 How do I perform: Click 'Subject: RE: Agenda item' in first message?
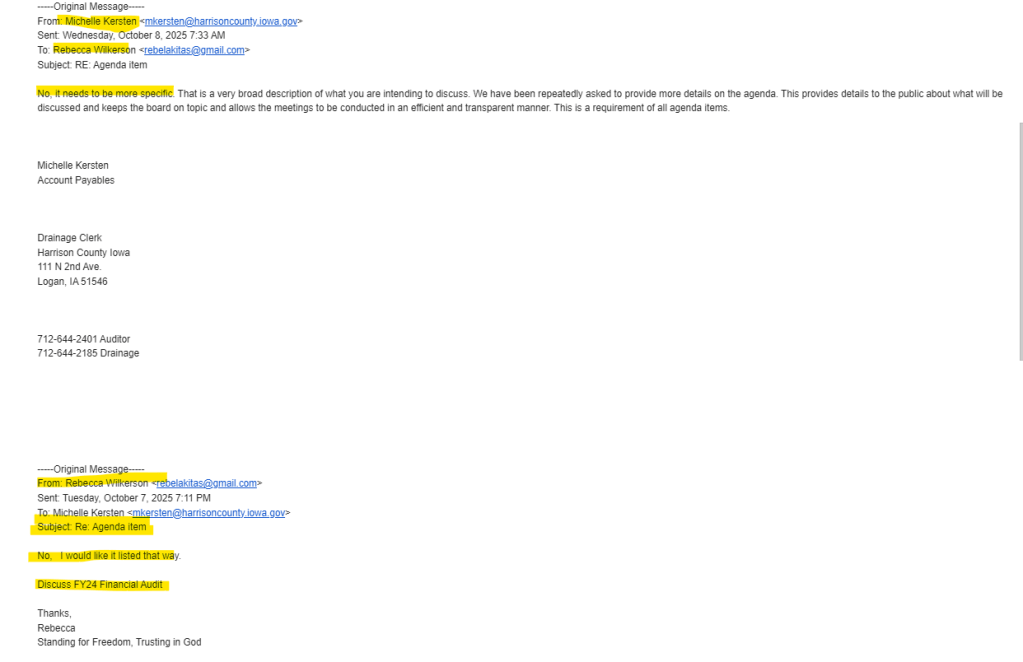92,65
